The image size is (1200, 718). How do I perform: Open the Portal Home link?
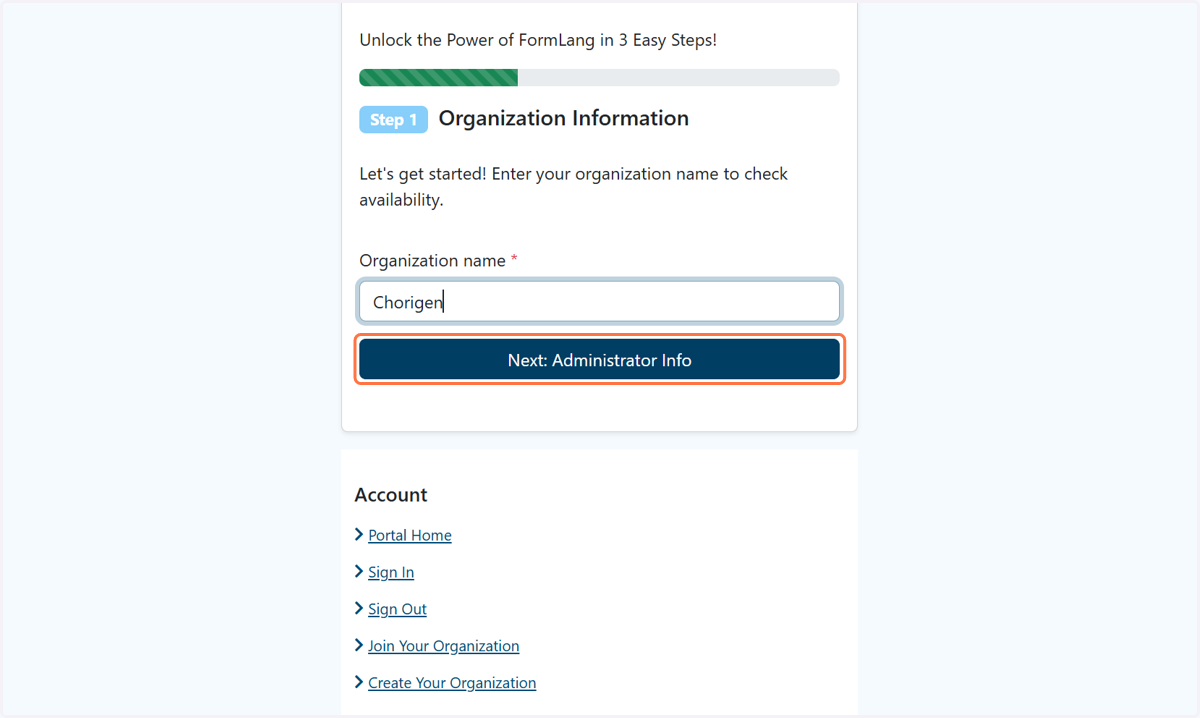[410, 535]
